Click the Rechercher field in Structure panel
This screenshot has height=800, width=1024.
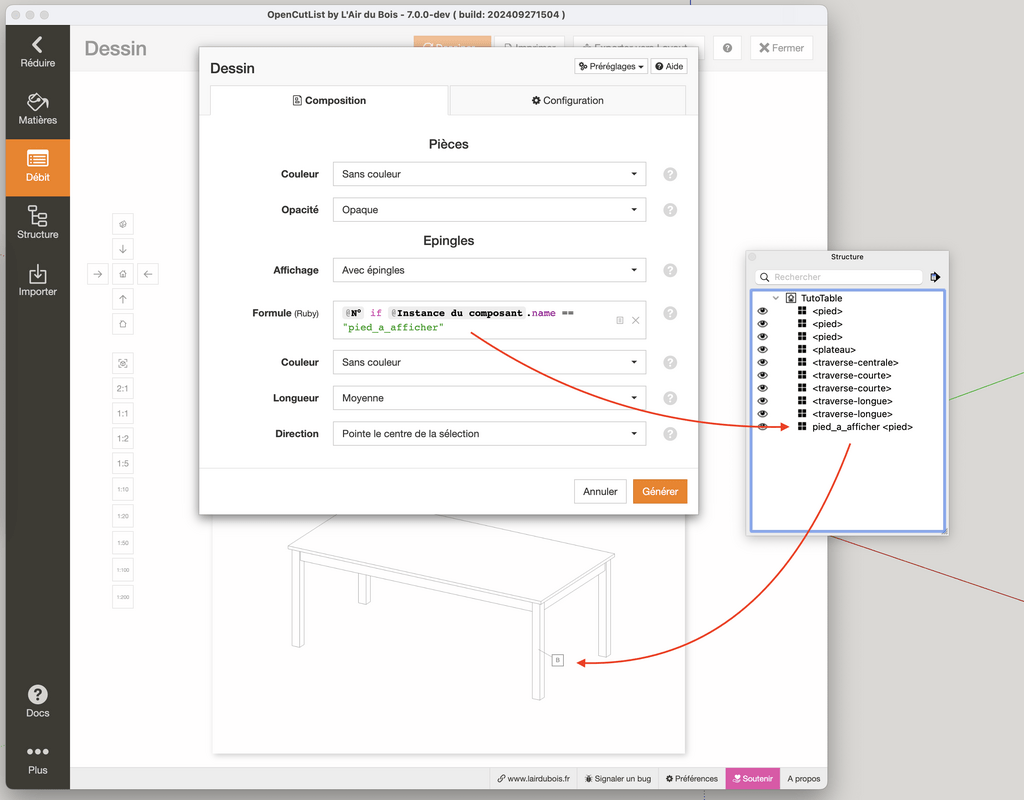pyautogui.click(x=839, y=277)
